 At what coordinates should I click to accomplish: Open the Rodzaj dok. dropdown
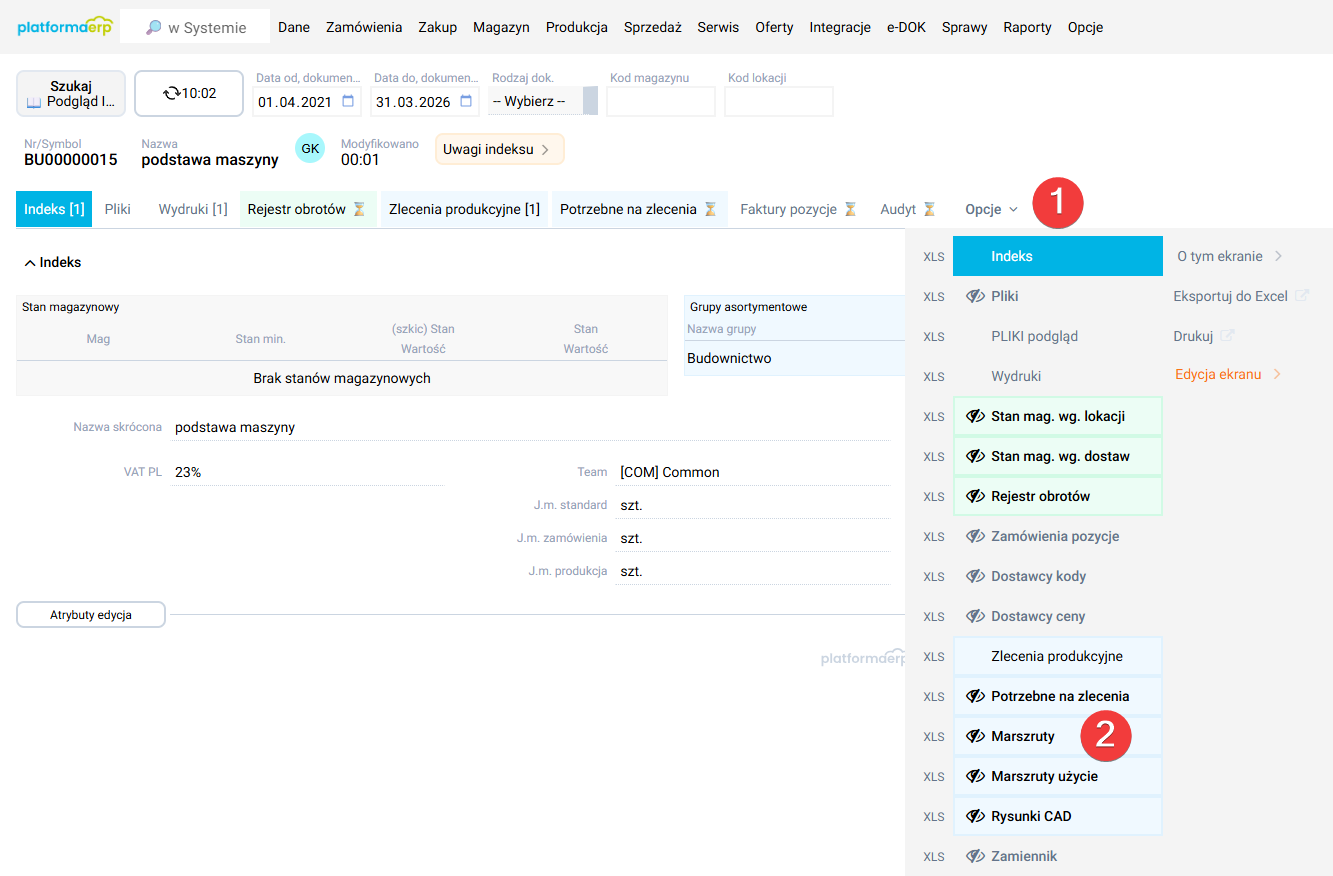pyautogui.click(x=543, y=101)
